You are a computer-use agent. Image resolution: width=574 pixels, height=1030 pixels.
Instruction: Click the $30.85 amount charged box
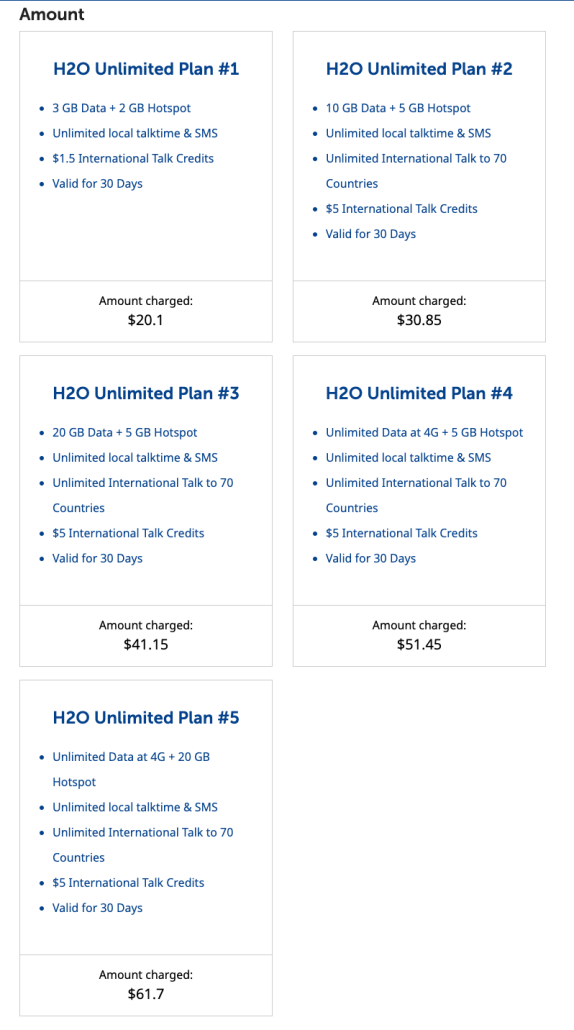click(x=419, y=311)
